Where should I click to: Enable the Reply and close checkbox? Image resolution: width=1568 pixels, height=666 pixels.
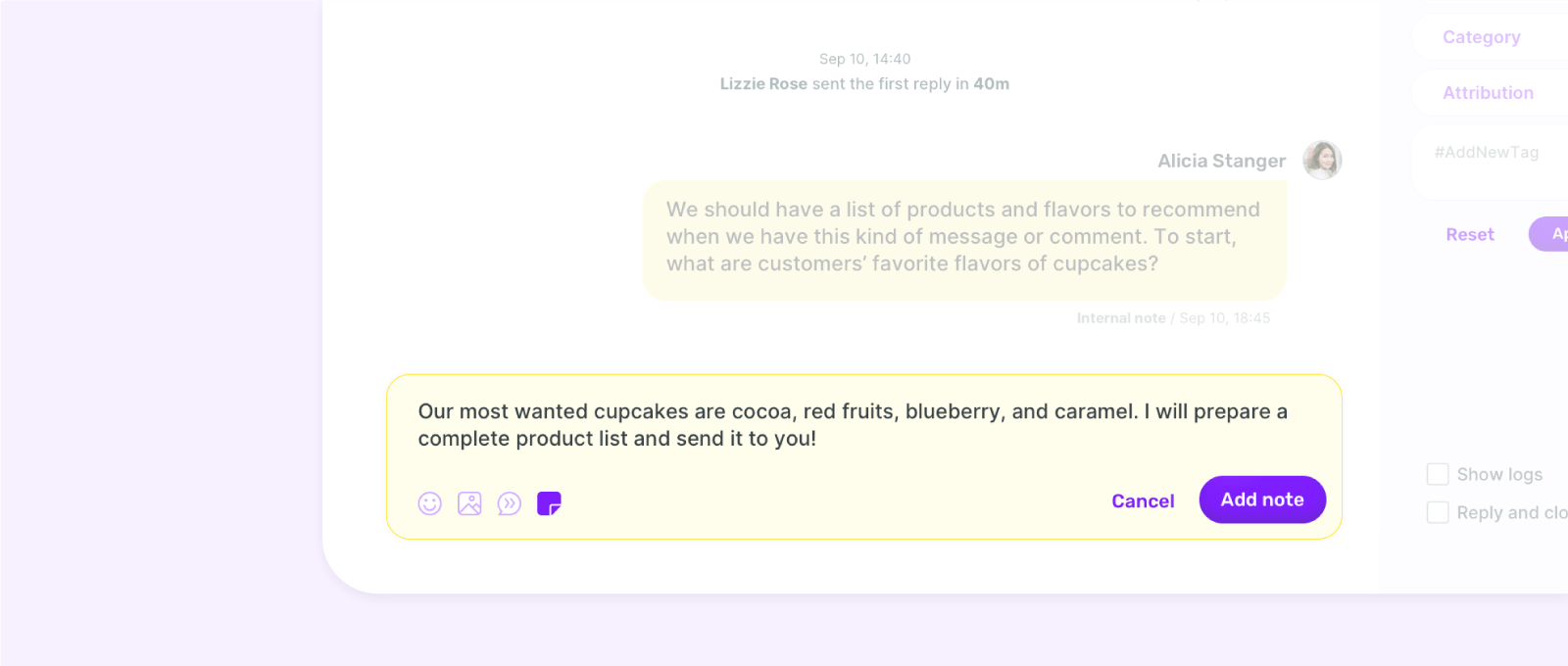[1438, 512]
